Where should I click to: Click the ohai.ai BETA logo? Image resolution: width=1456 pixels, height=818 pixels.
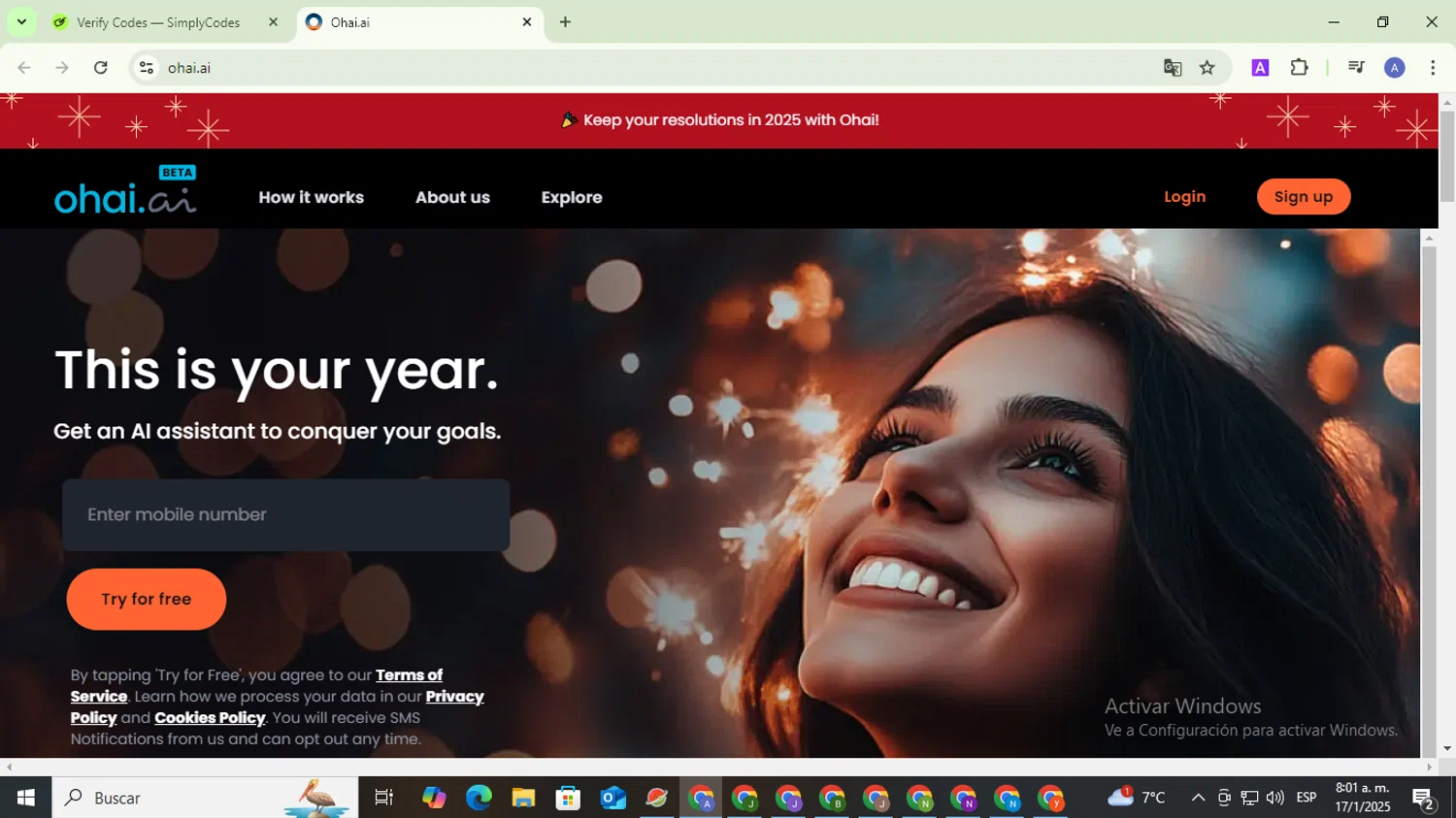[x=125, y=190]
